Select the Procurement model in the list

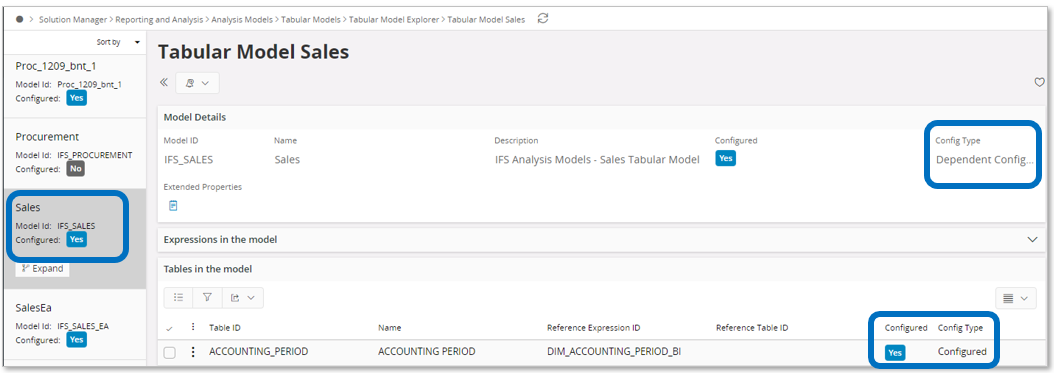[x=73, y=154]
